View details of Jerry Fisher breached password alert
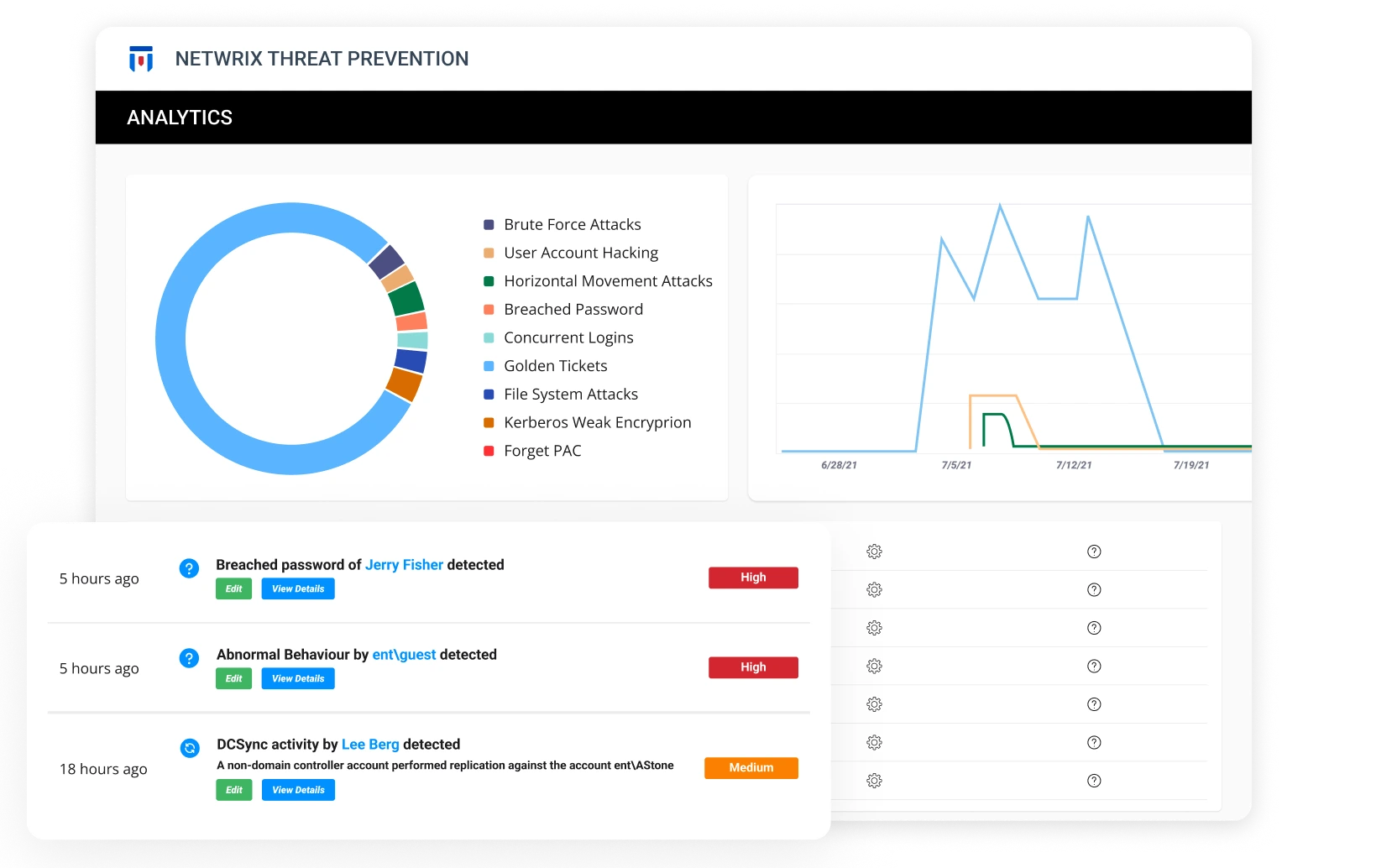This screenshot has height=868, width=1397. click(298, 589)
